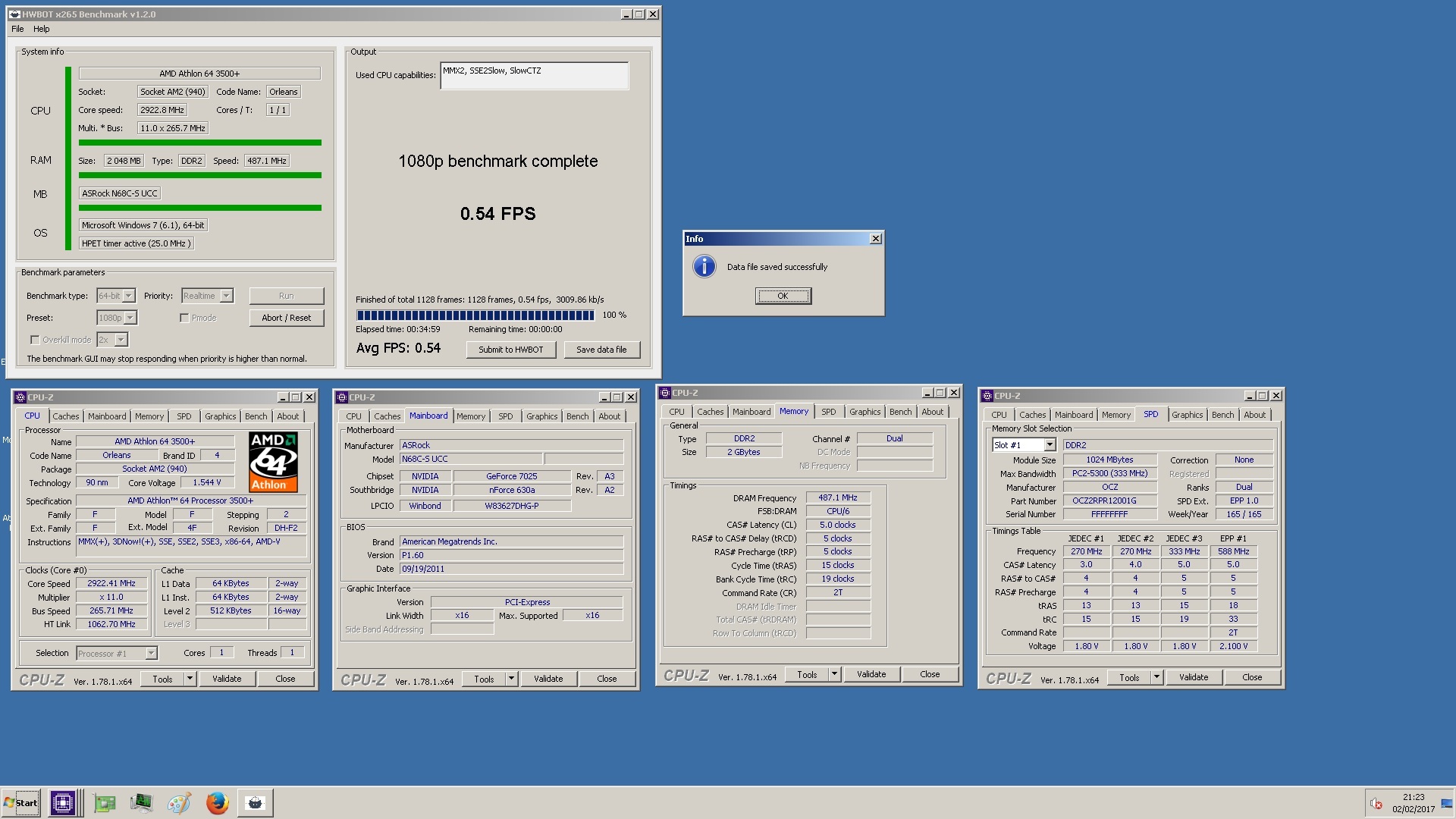Select SPD tab in Memory CPU-Z window

point(829,412)
